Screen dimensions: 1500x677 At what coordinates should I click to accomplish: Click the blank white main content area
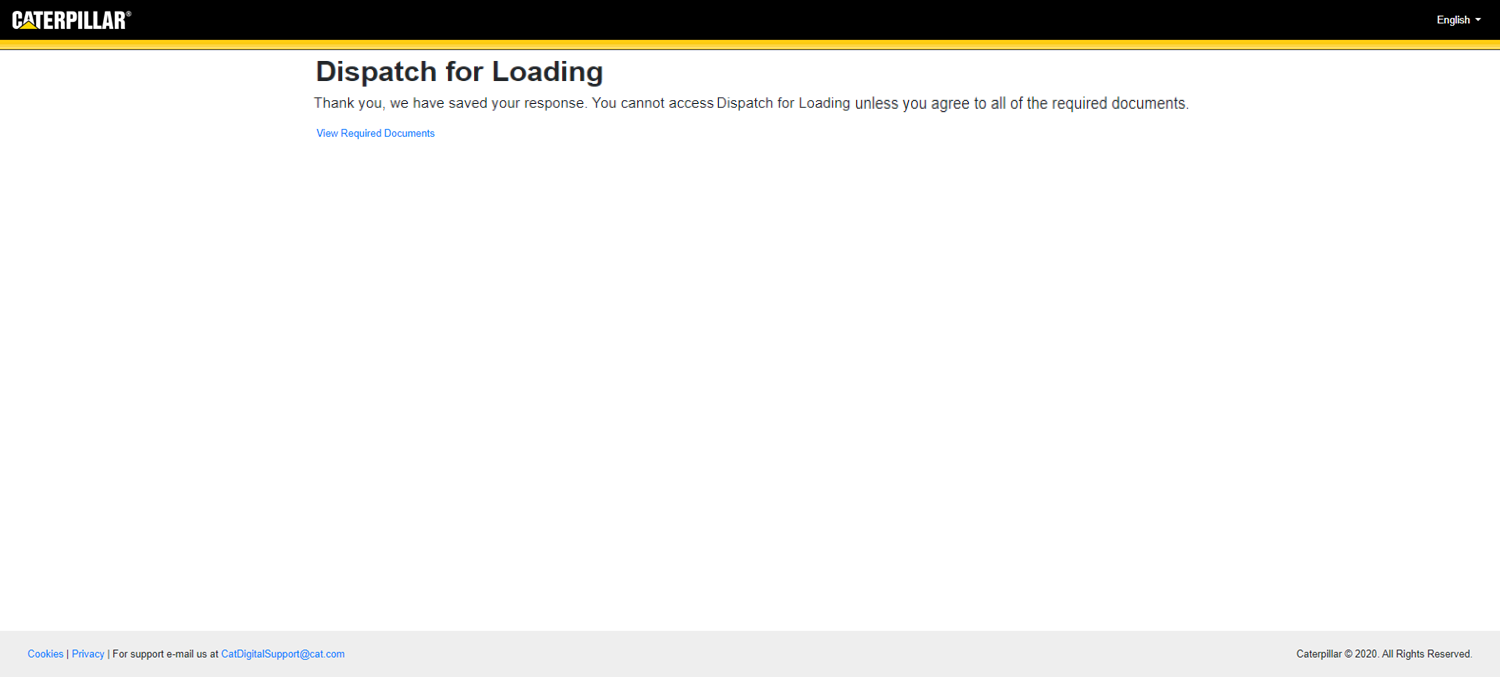click(750, 380)
